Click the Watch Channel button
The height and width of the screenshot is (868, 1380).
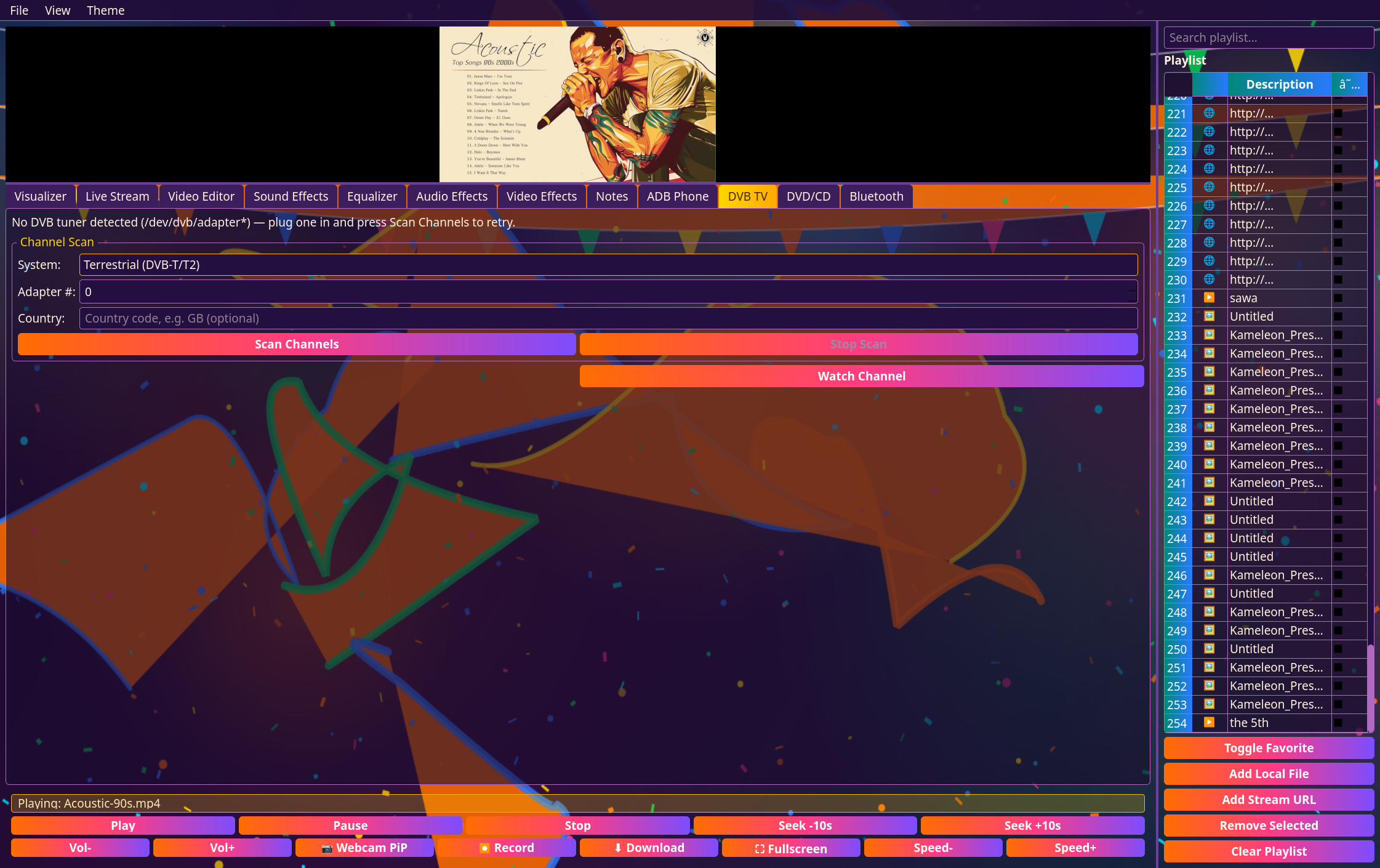(x=862, y=376)
